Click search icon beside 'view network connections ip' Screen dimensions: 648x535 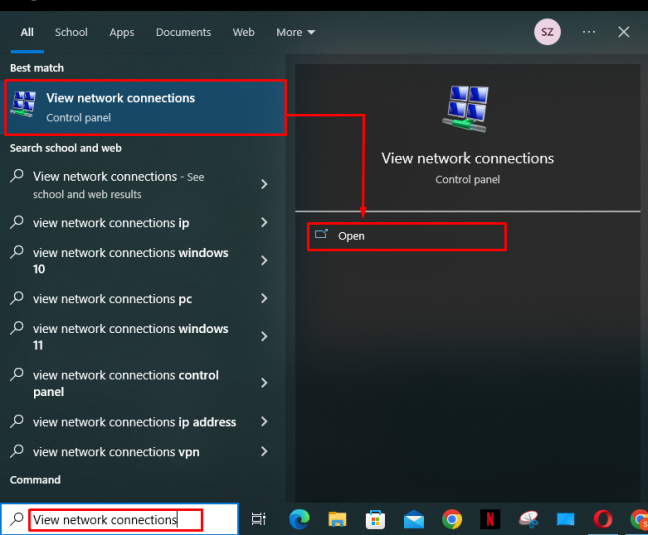[17, 222]
